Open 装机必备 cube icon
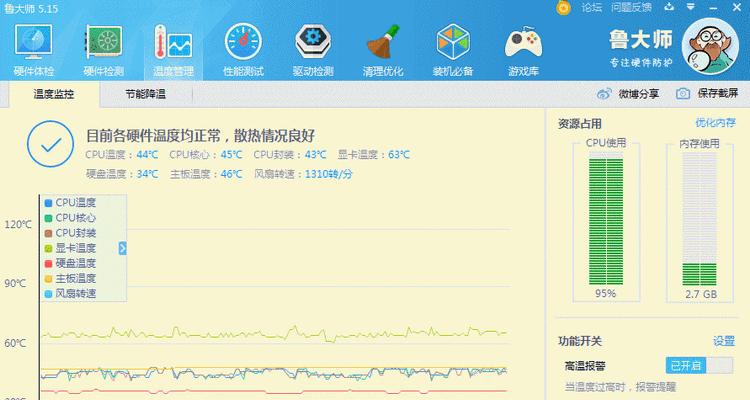The width and height of the screenshot is (750, 400). (x=453, y=42)
